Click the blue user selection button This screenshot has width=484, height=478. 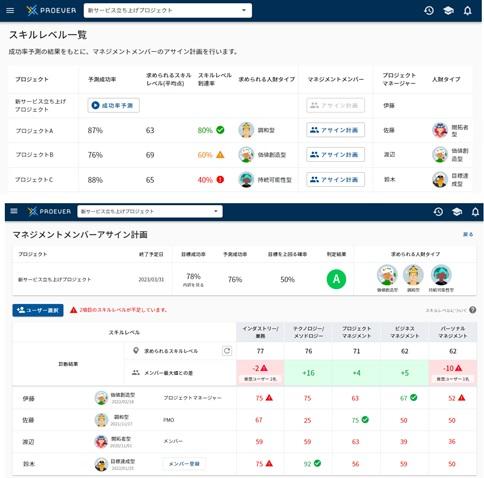(x=38, y=310)
